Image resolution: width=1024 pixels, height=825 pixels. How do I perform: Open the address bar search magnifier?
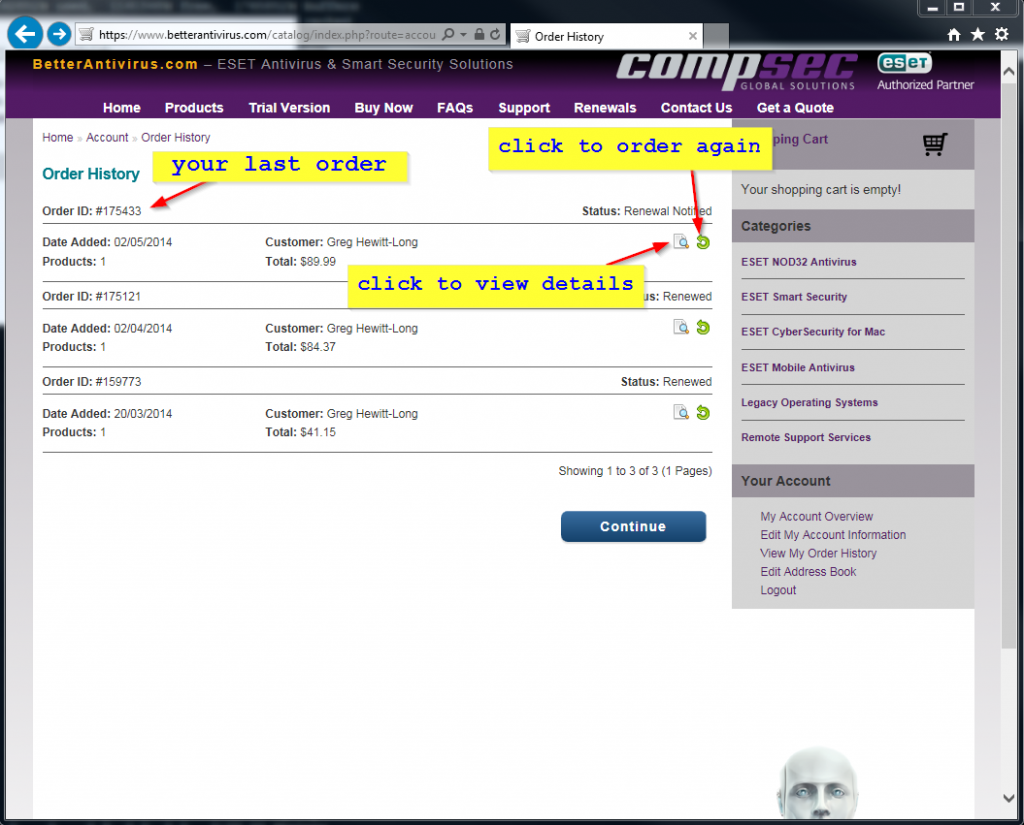pyautogui.click(x=448, y=35)
